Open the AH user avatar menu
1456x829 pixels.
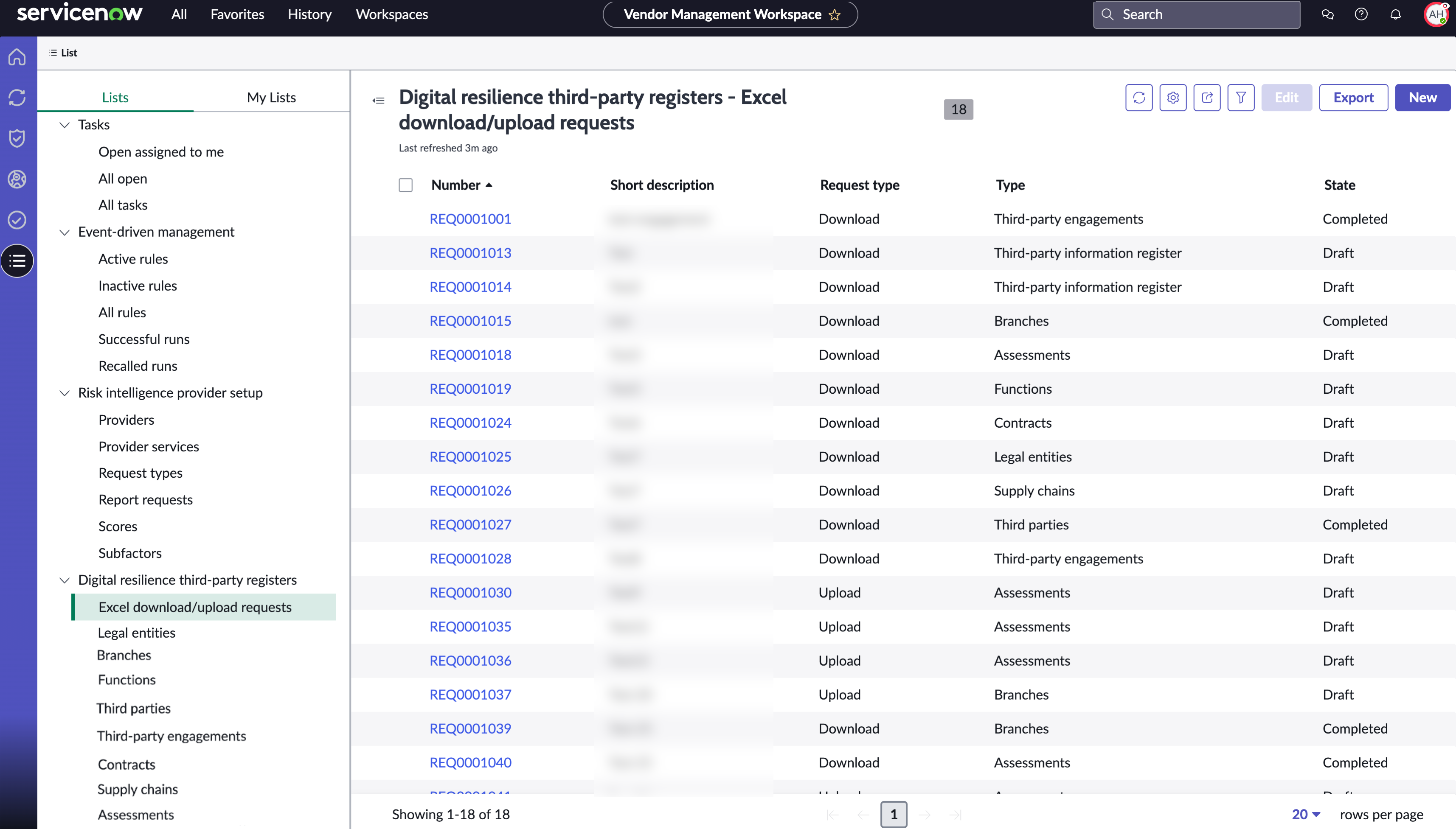click(1436, 14)
